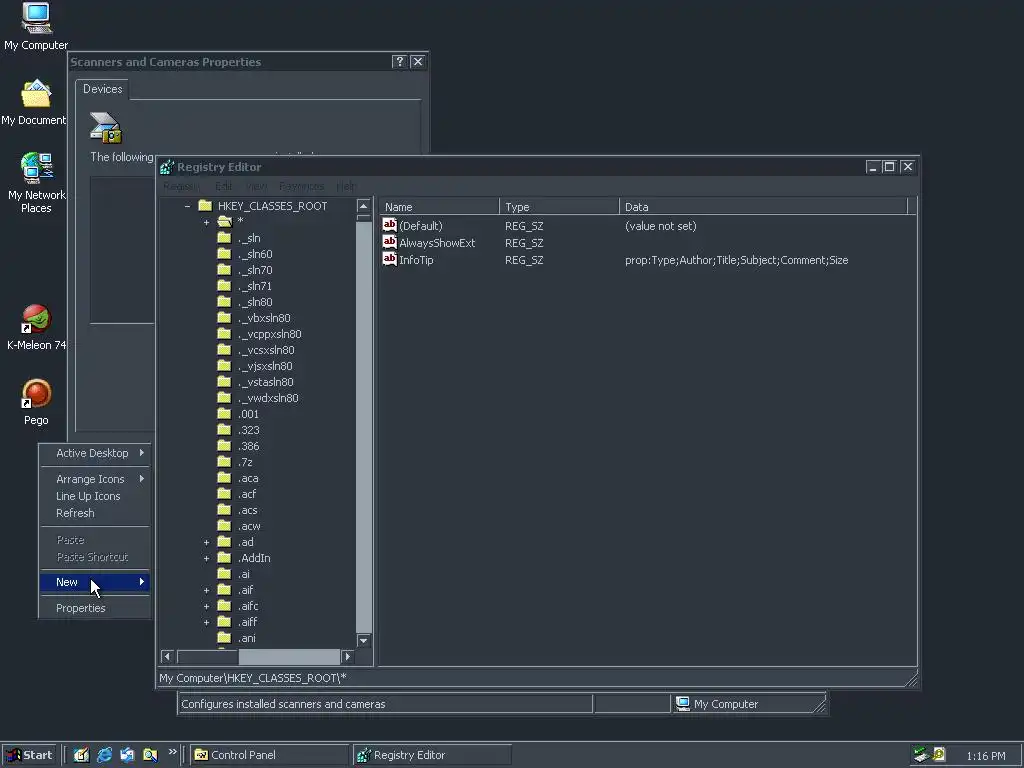Screen dimensions: 1024x768
Task: Select the ._sln60 key
Action: pyautogui.click(x=255, y=254)
